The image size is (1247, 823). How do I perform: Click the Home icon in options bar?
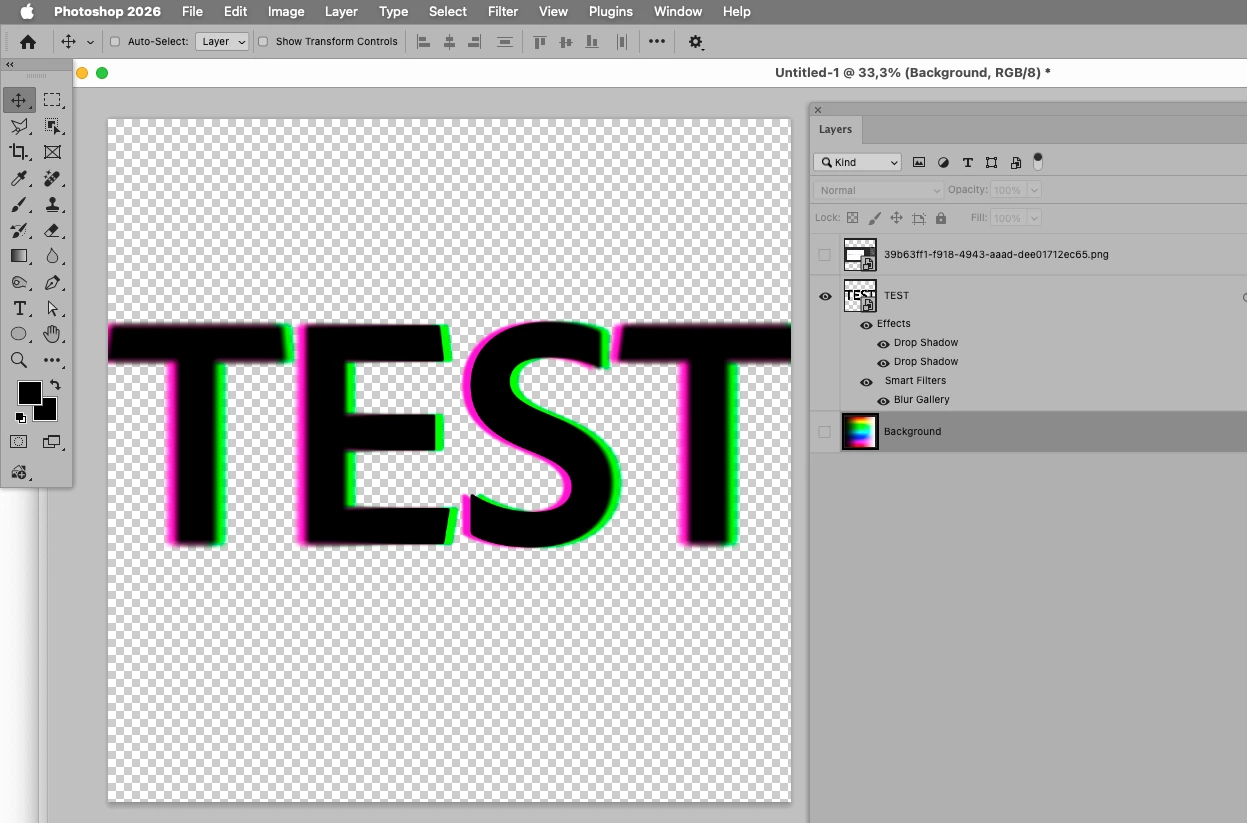[x=28, y=42]
